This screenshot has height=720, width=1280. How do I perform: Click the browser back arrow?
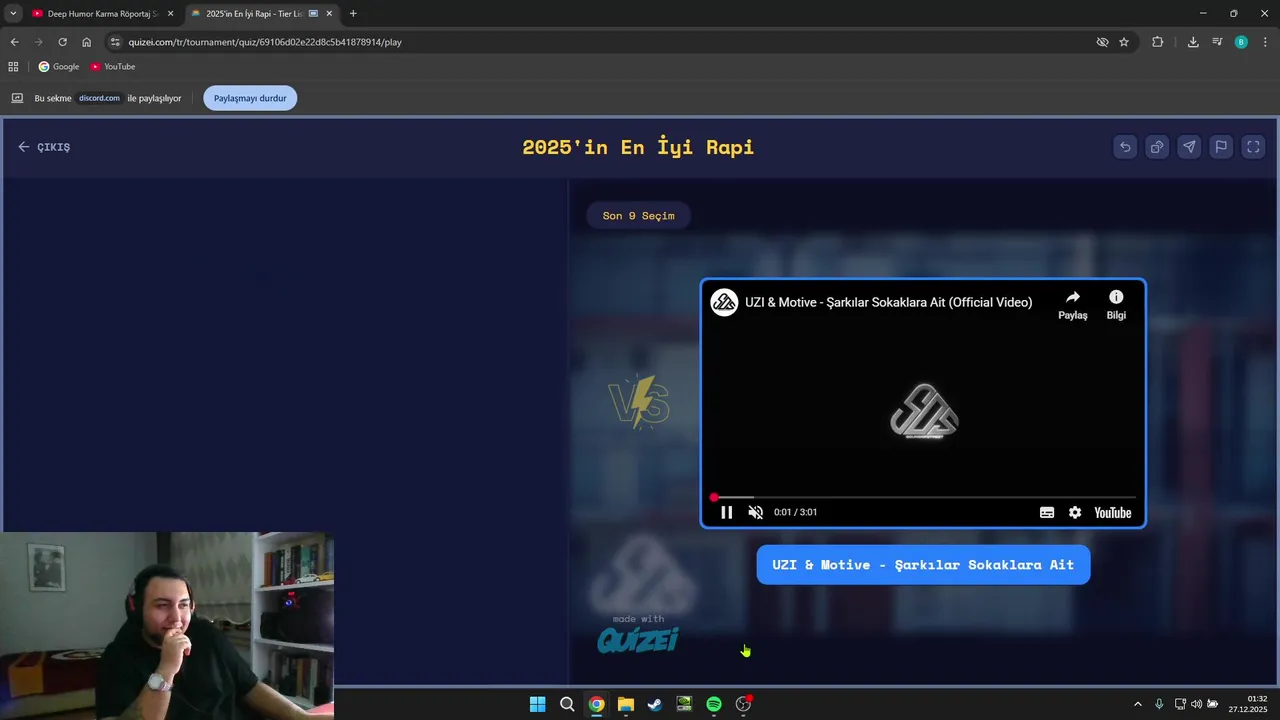click(14, 42)
